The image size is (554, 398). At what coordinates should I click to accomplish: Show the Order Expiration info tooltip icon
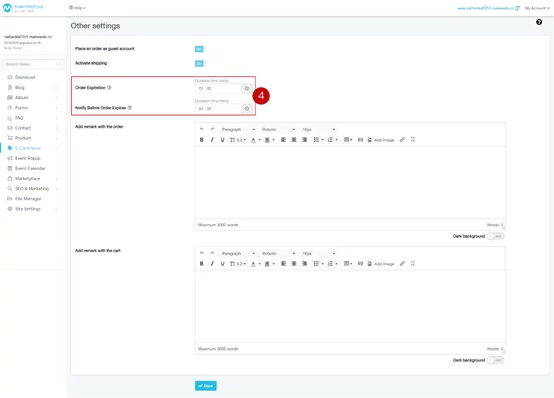(x=109, y=88)
